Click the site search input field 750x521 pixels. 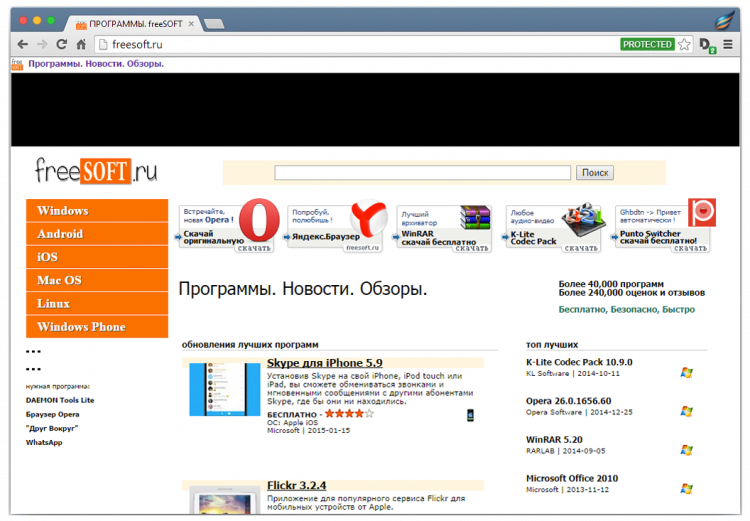coord(422,173)
